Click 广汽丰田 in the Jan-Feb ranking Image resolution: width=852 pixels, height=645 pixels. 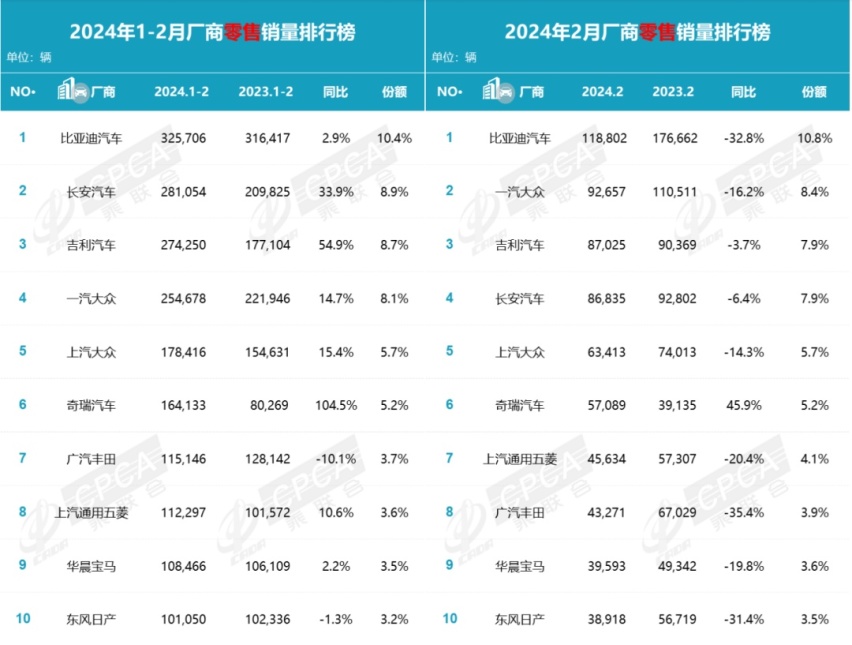pyautogui.click(x=91, y=459)
